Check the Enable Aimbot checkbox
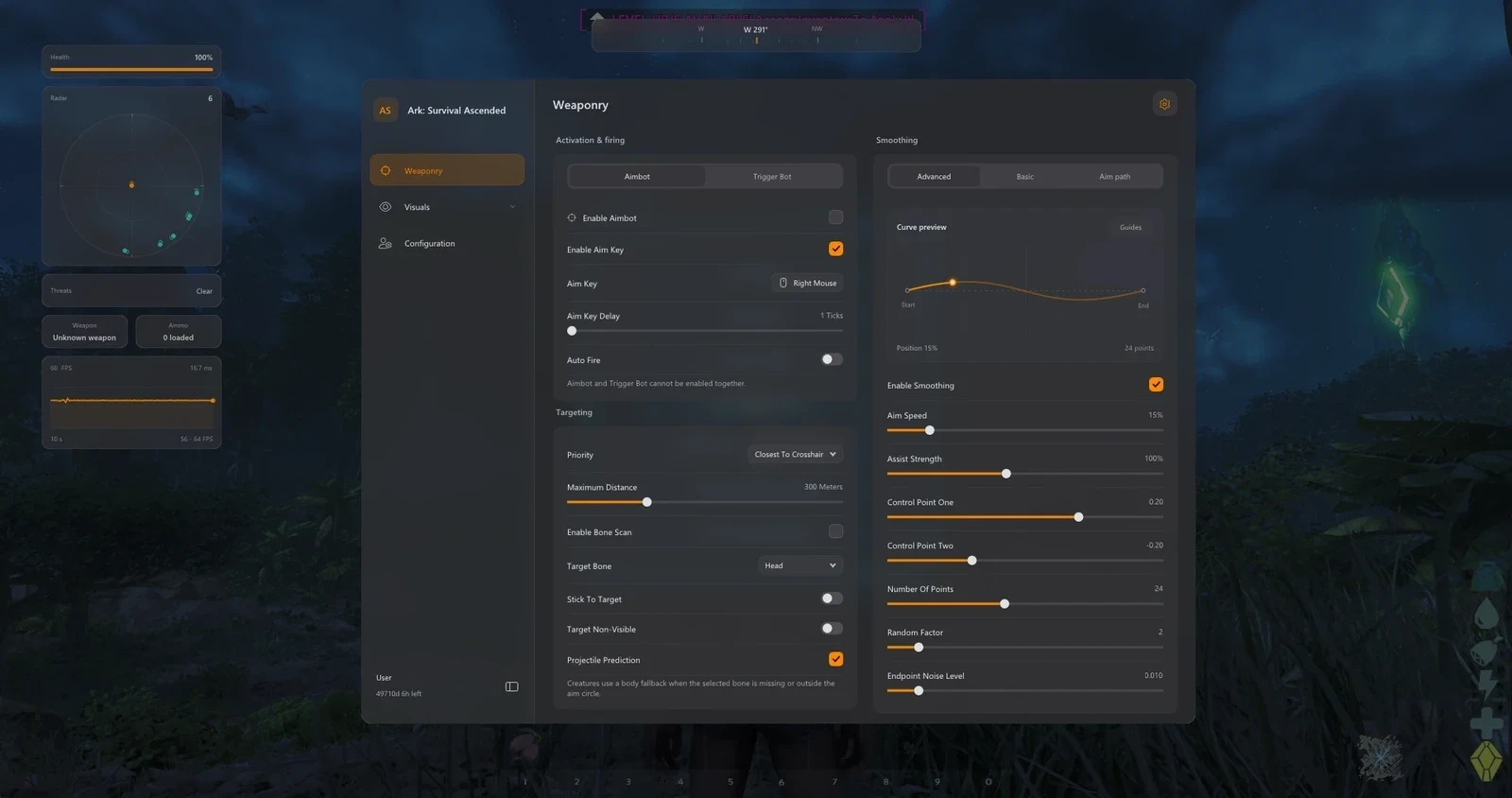Screen dimensions: 1512x798 [x=835, y=217]
